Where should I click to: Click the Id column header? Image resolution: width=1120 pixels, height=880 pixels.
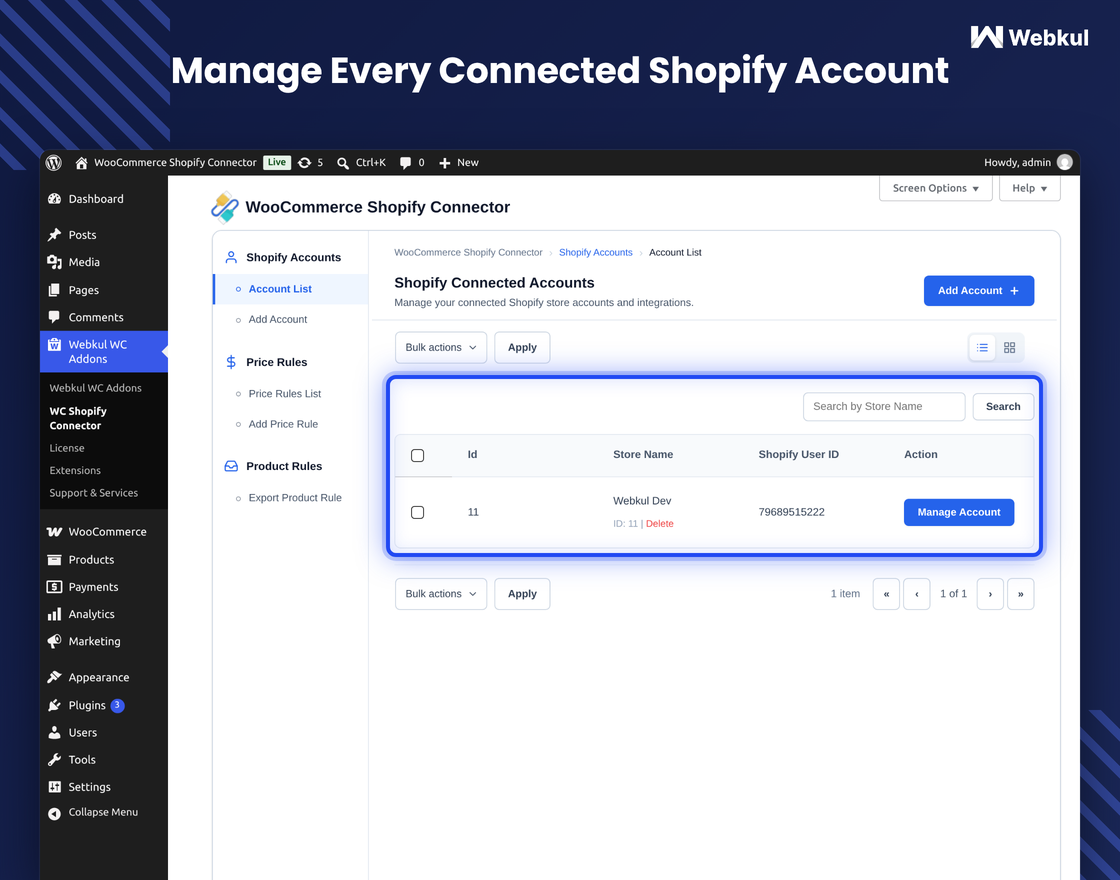(472, 454)
